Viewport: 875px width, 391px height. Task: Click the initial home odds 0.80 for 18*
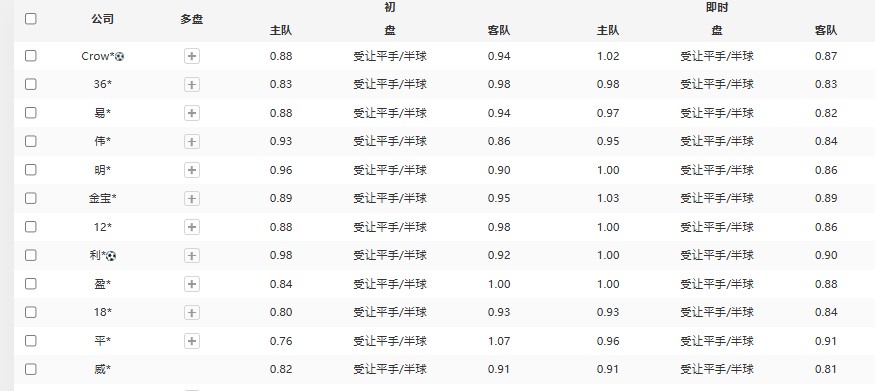click(x=281, y=312)
